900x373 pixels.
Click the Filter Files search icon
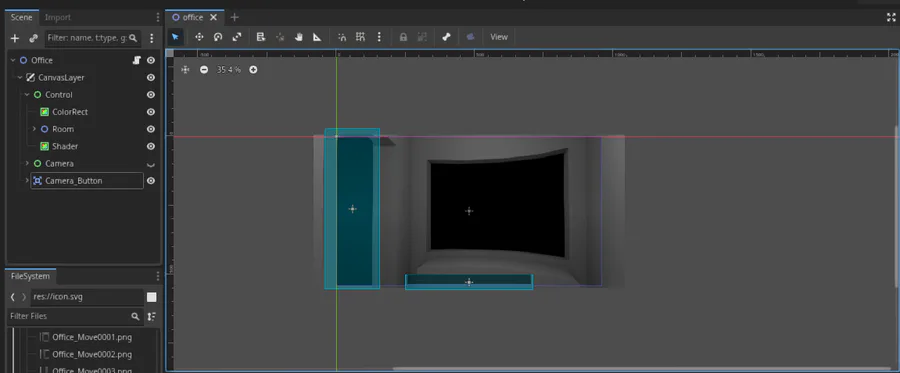[135, 316]
